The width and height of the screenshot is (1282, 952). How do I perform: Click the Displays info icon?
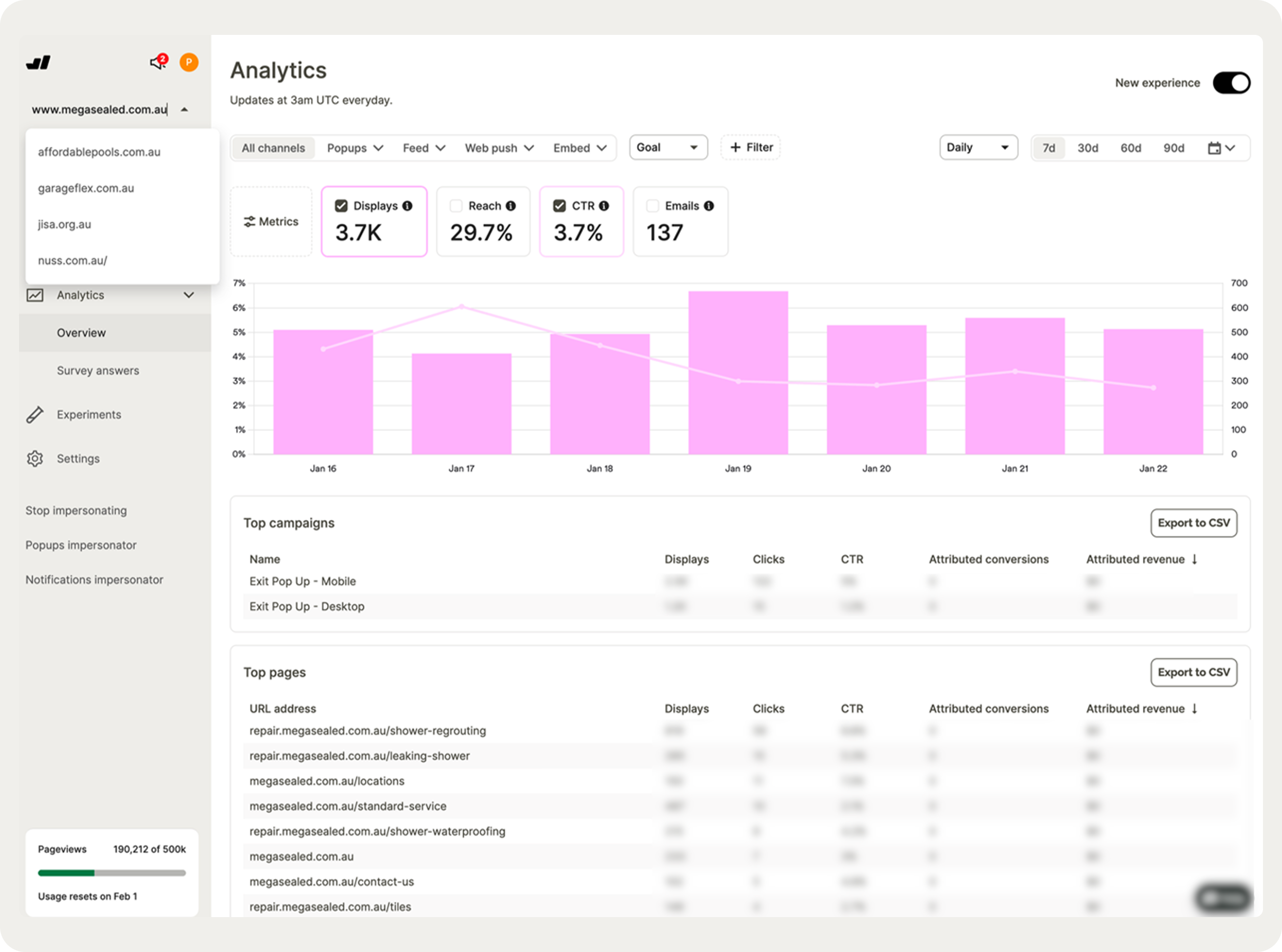click(x=407, y=206)
